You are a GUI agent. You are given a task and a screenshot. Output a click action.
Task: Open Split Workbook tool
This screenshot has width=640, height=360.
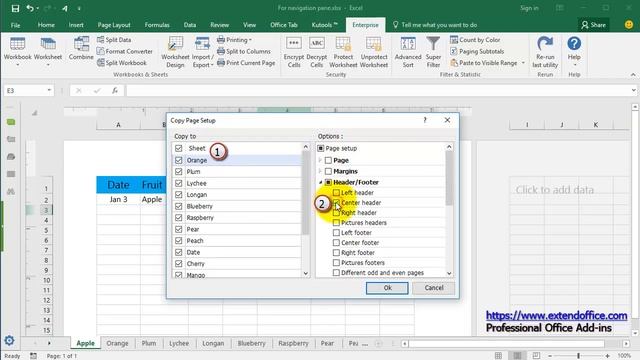point(122,62)
